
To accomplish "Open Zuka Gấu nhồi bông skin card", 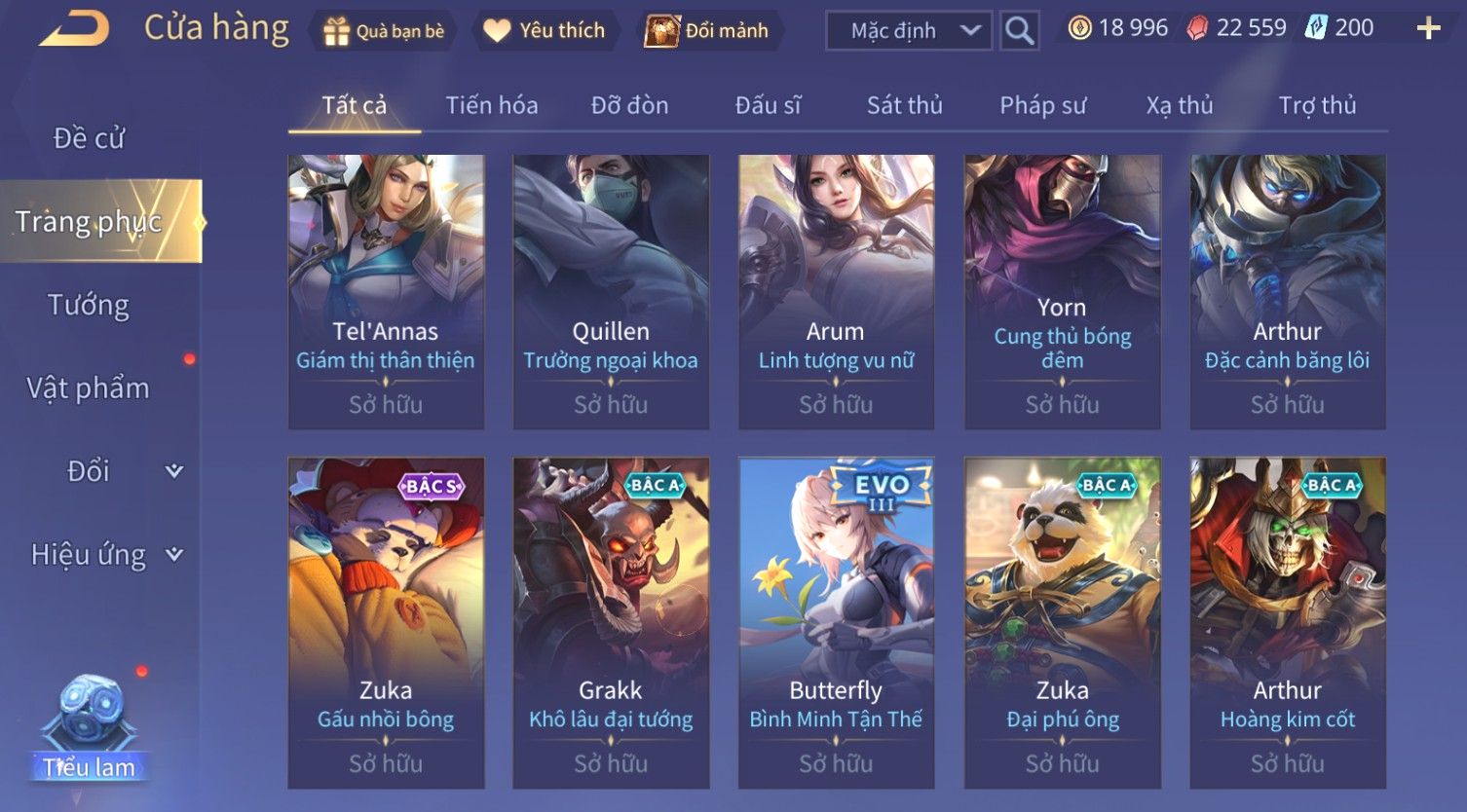I will coord(386,623).
